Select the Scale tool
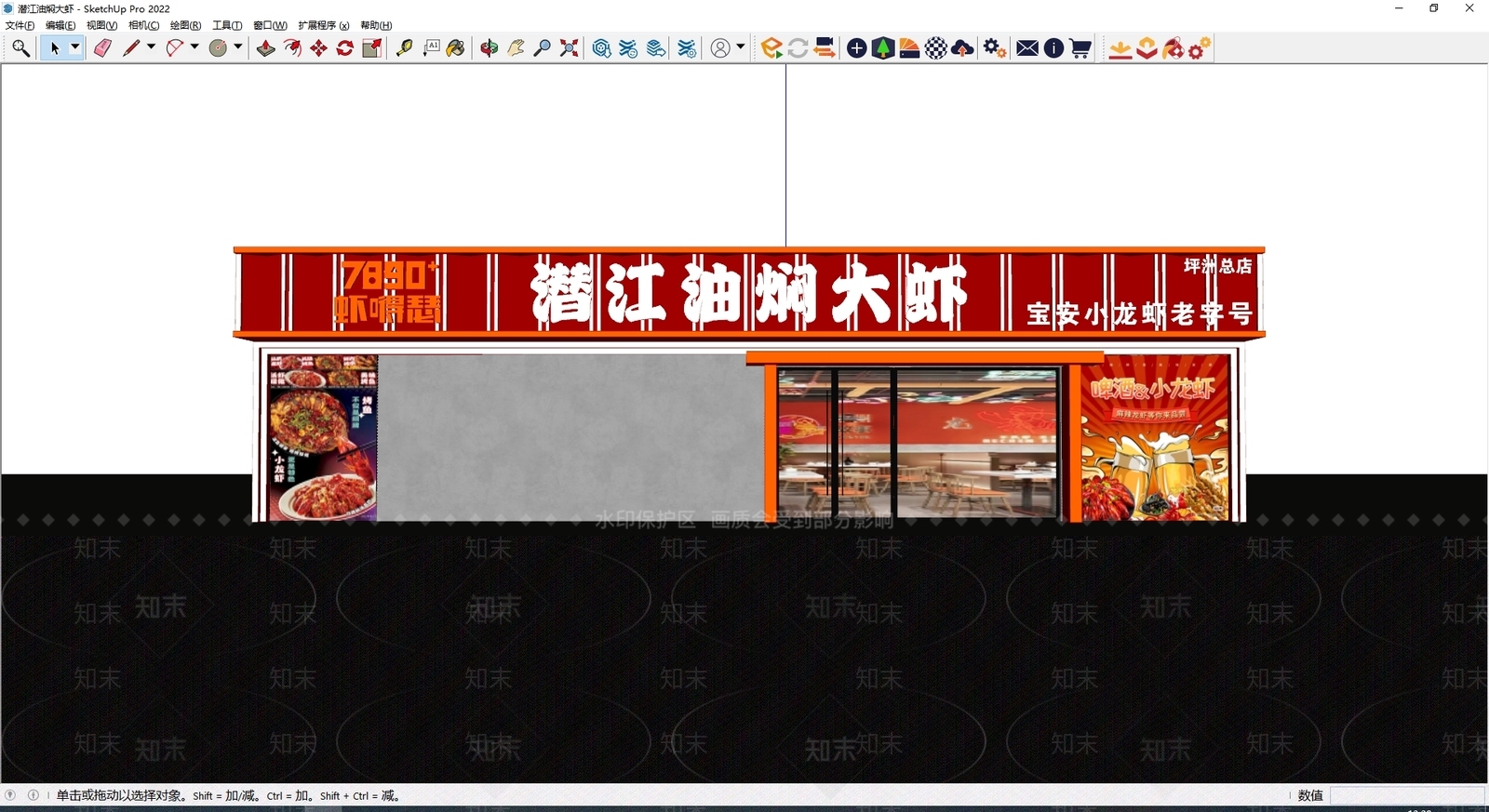1489x812 pixels. [x=372, y=48]
